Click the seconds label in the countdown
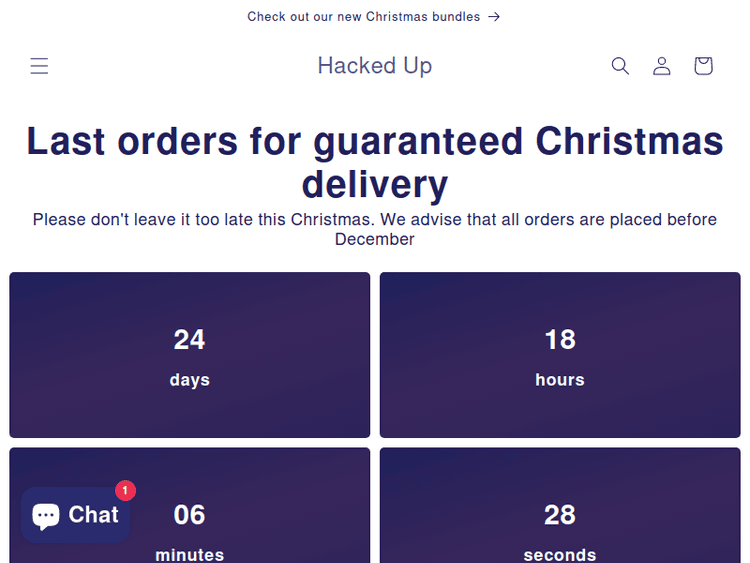This screenshot has width=750, height=563. pyautogui.click(x=560, y=554)
